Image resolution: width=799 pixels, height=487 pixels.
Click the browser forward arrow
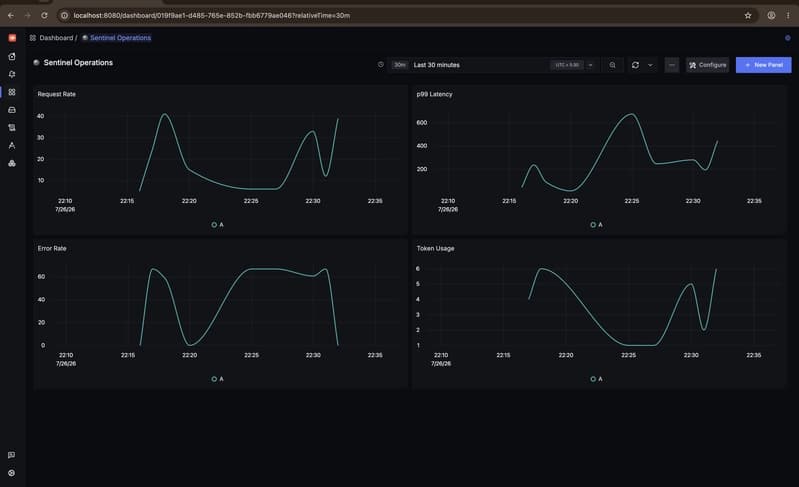[x=28, y=15]
